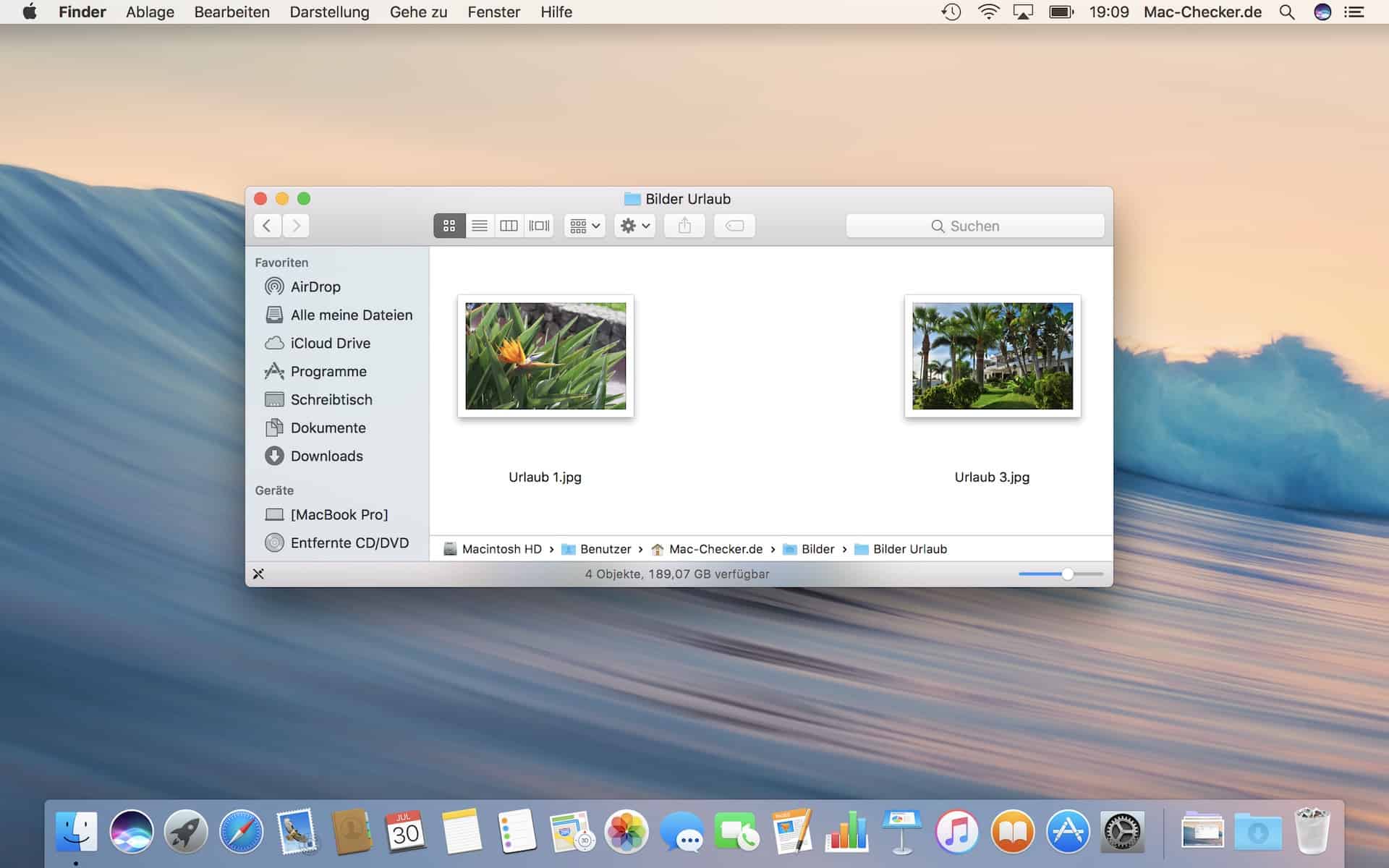Viewport: 1389px width, 868px height.
Task: Click Siri icon in menu bar
Action: pyautogui.click(x=1322, y=12)
